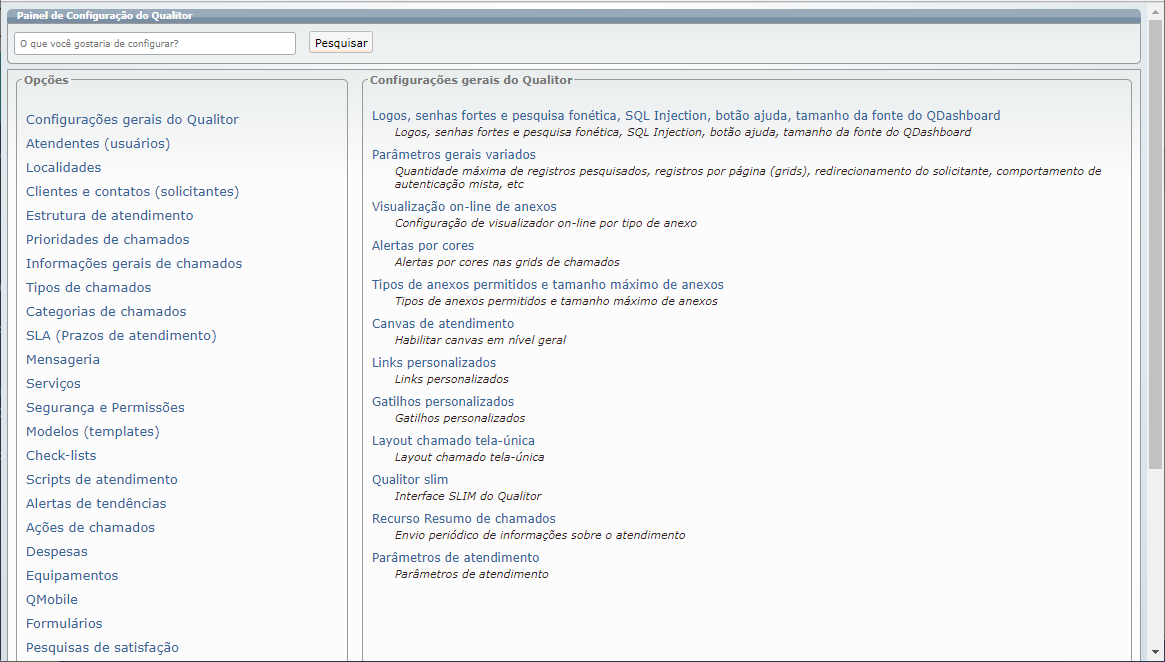Open Gatilhos personalizados heading link
The height and width of the screenshot is (662, 1165).
tap(443, 402)
